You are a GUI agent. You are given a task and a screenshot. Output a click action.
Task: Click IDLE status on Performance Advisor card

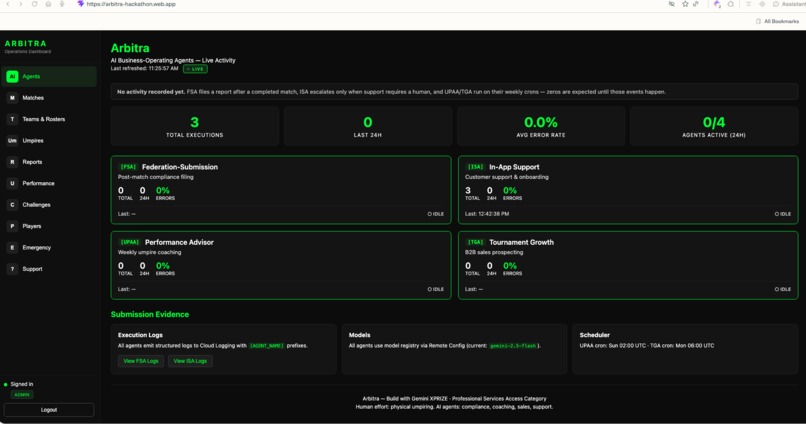coord(435,289)
